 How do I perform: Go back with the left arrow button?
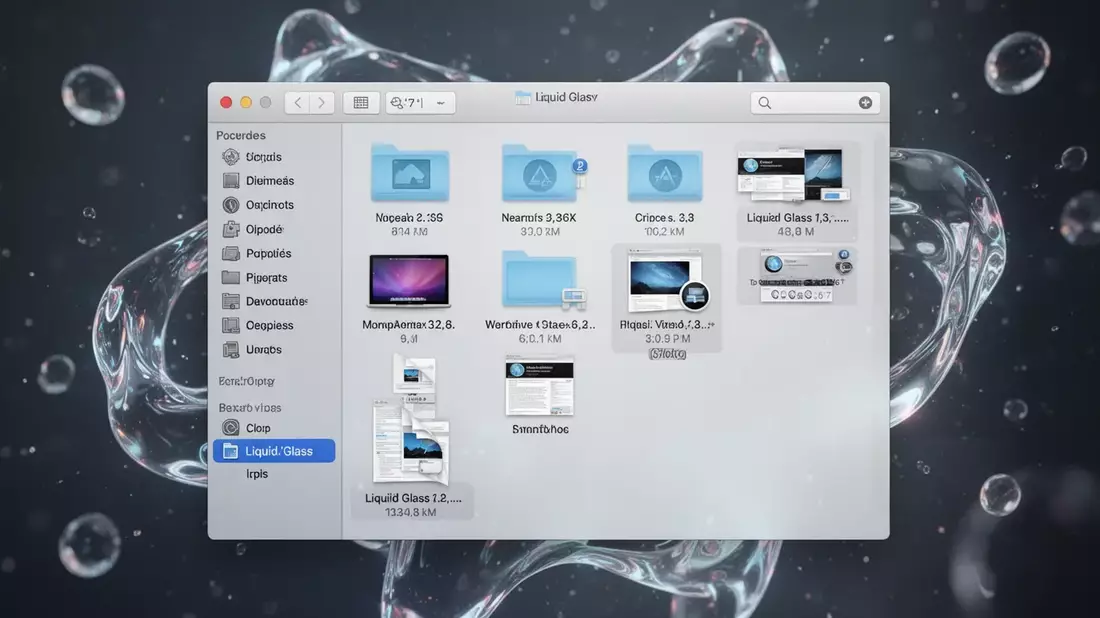[297, 102]
